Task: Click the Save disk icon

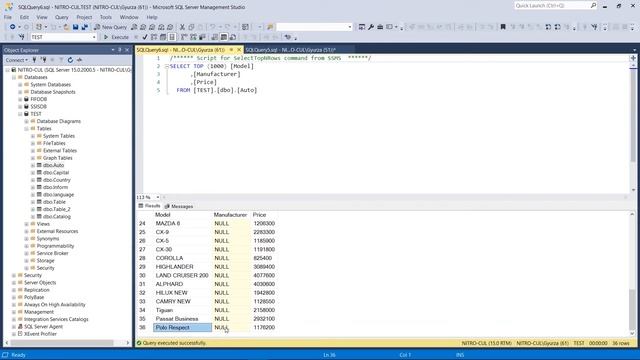Action: [76, 27]
